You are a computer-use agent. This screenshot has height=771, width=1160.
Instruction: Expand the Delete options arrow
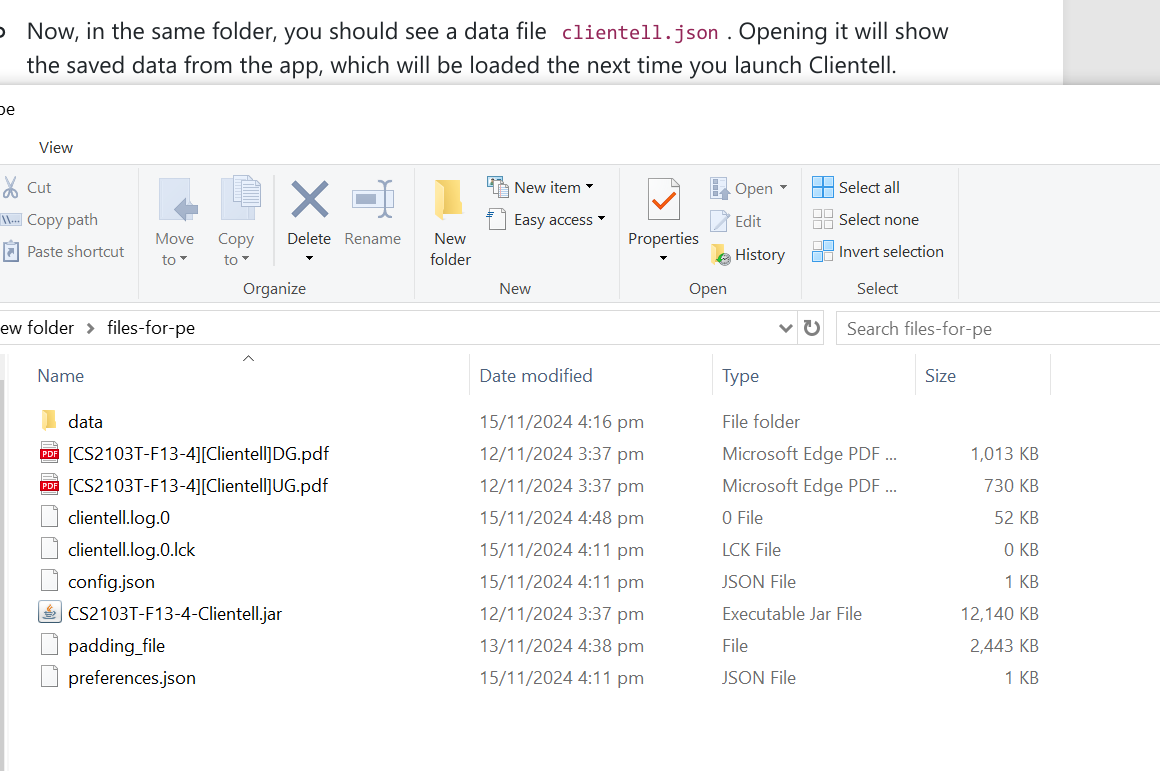(309, 258)
